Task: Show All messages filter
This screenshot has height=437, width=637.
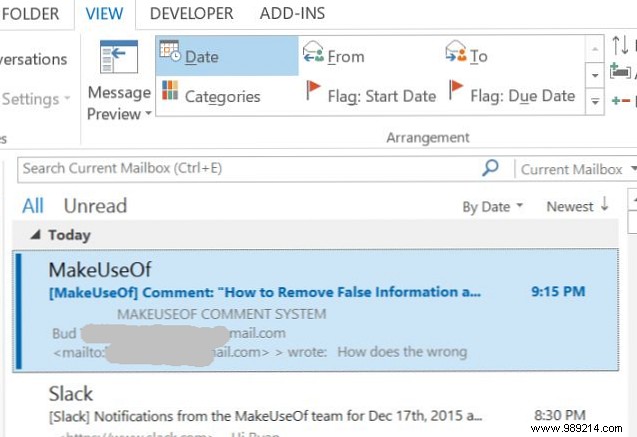Action: tap(32, 206)
